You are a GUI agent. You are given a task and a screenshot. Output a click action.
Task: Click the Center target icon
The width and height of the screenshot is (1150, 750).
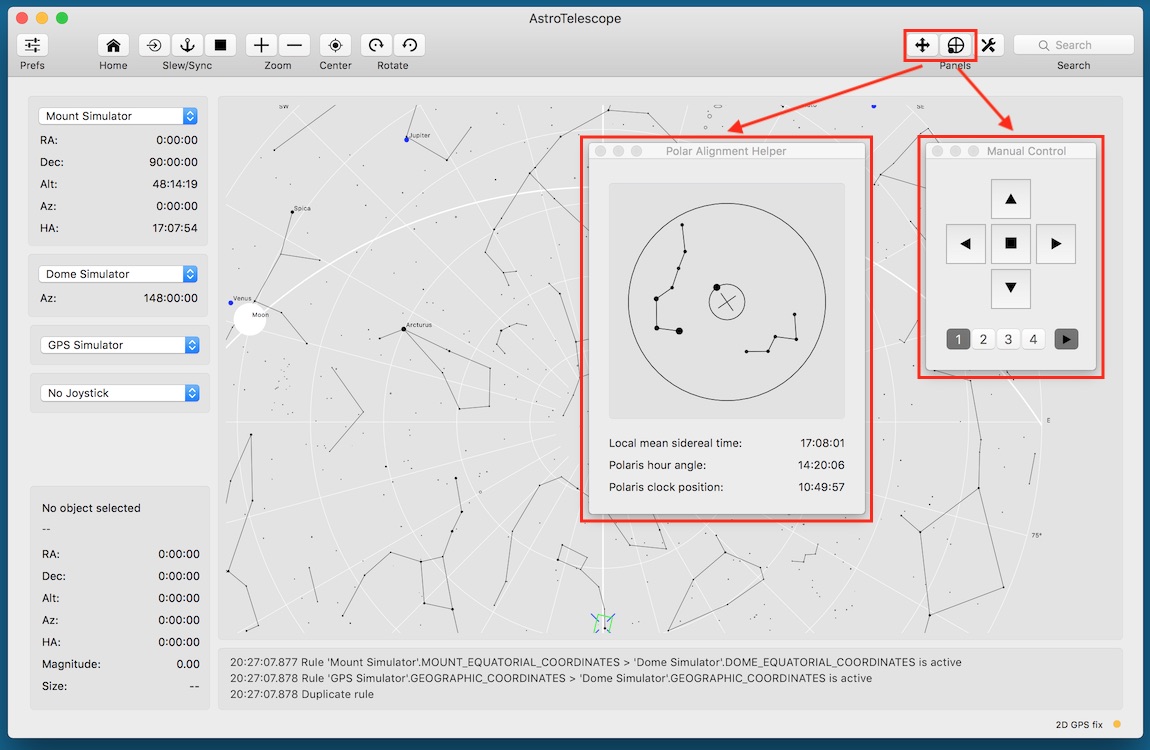pos(335,45)
